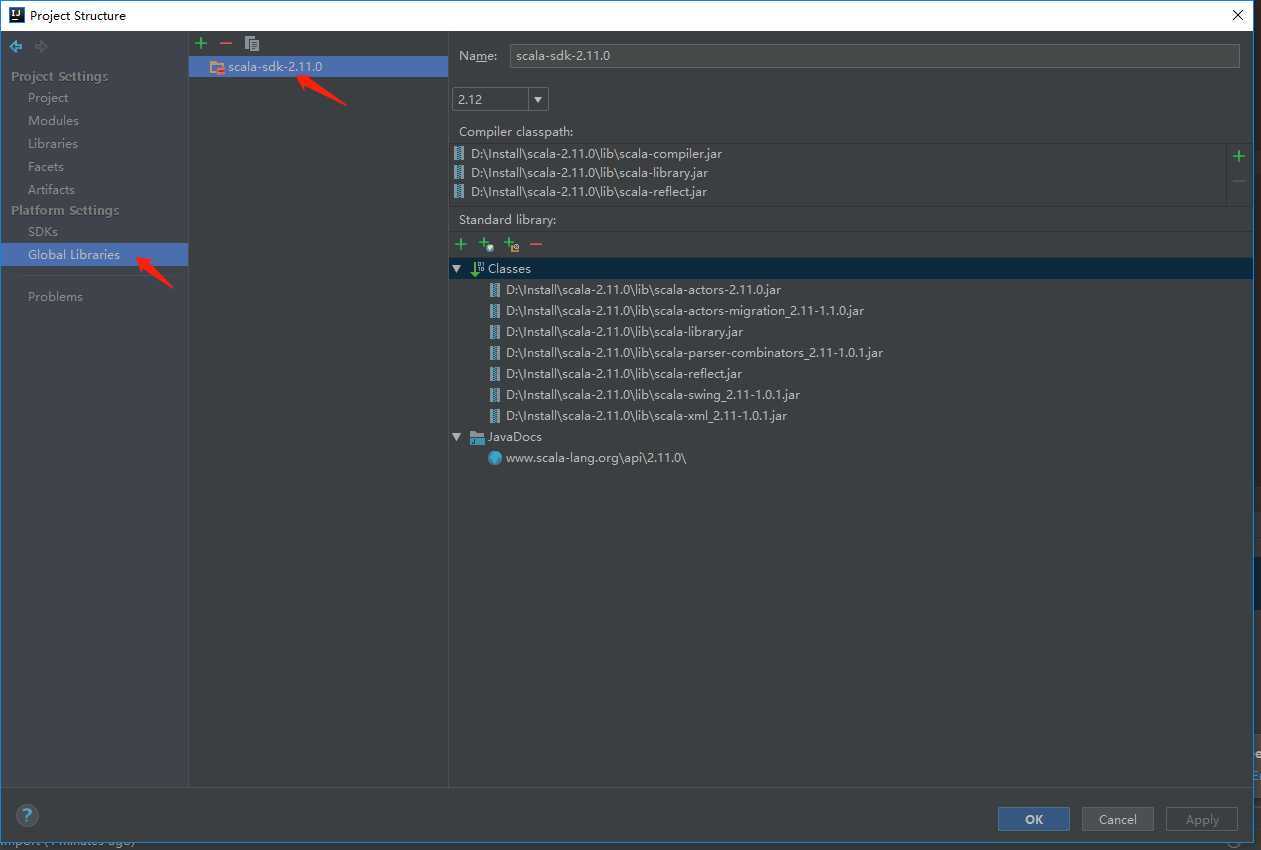Open the Scala version 2.12 dropdown
The width and height of the screenshot is (1261, 850).
click(538, 99)
